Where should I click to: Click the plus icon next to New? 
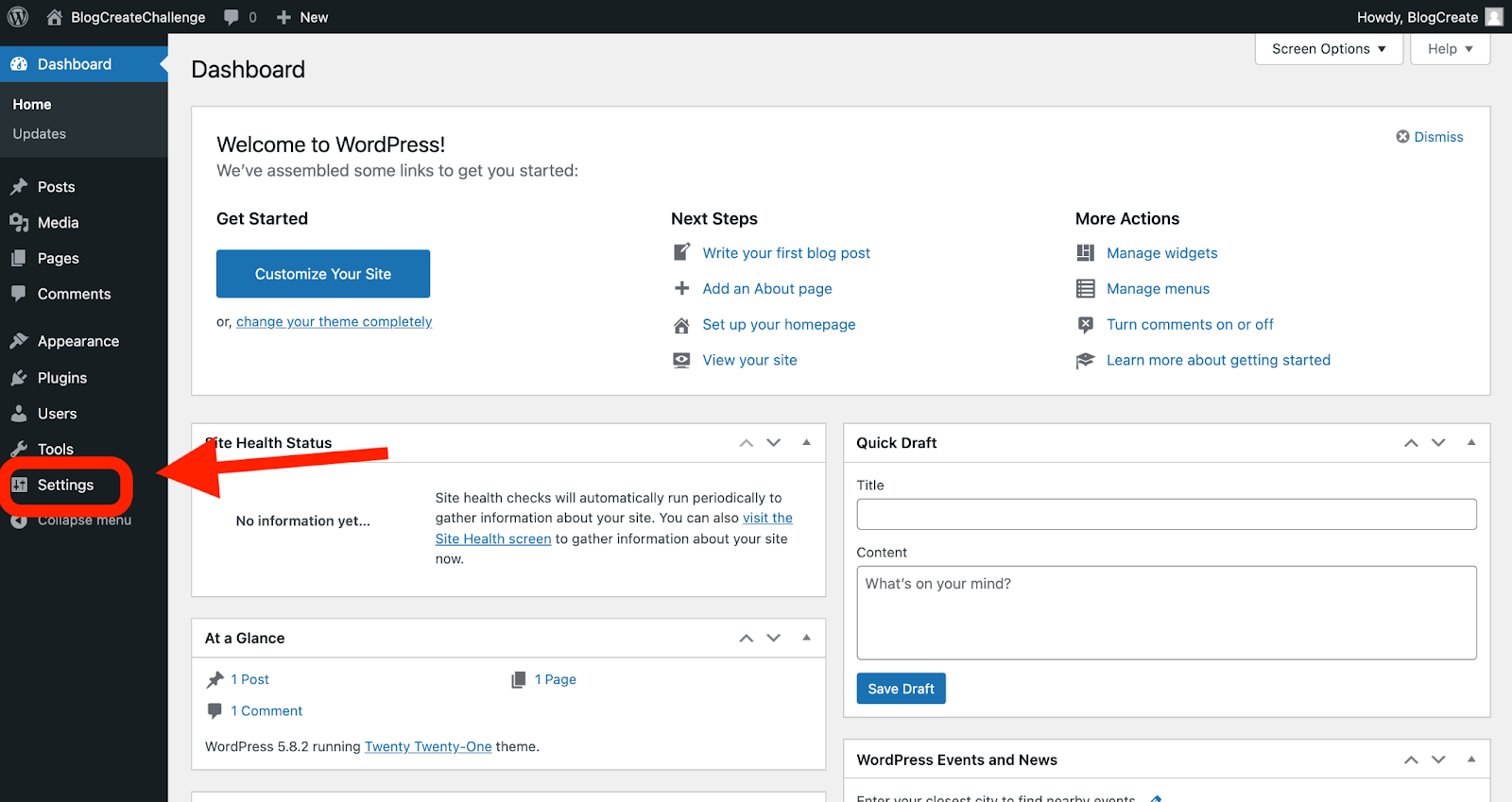coord(283,17)
